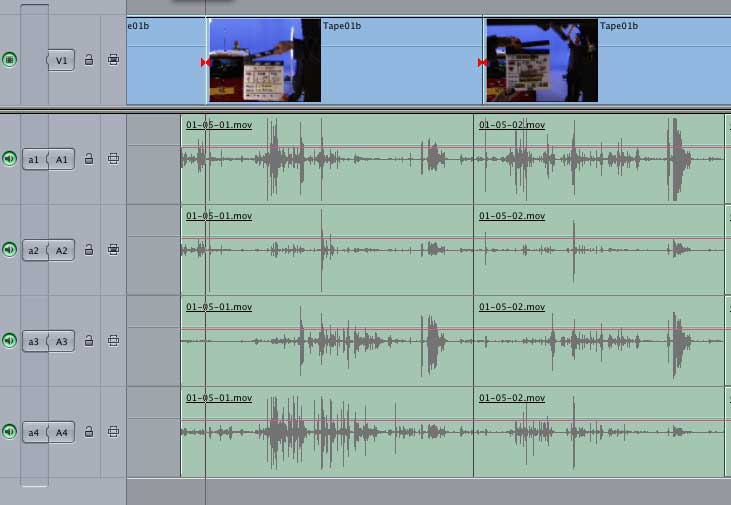Click the A1 destination control
731x505 pixels.
click(x=62, y=159)
